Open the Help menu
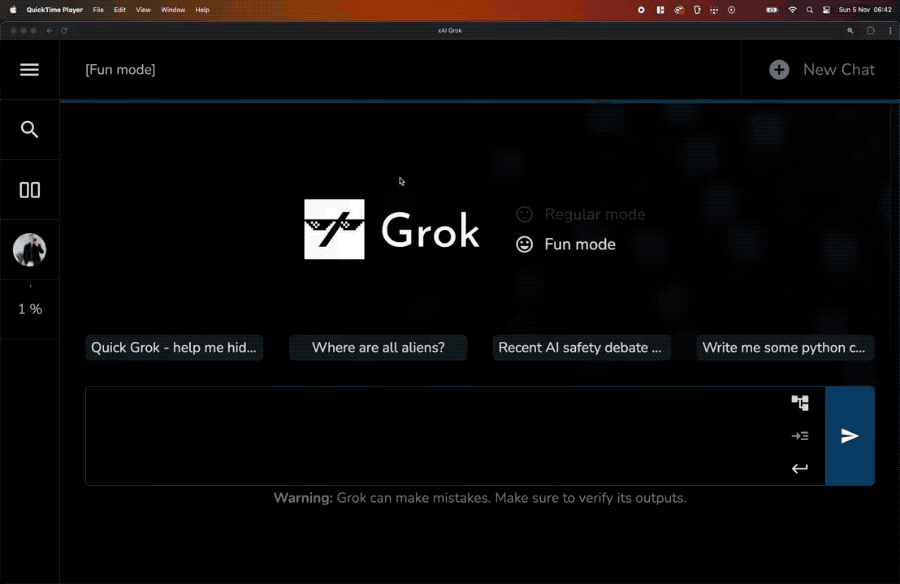The image size is (900, 584). click(202, 10)
